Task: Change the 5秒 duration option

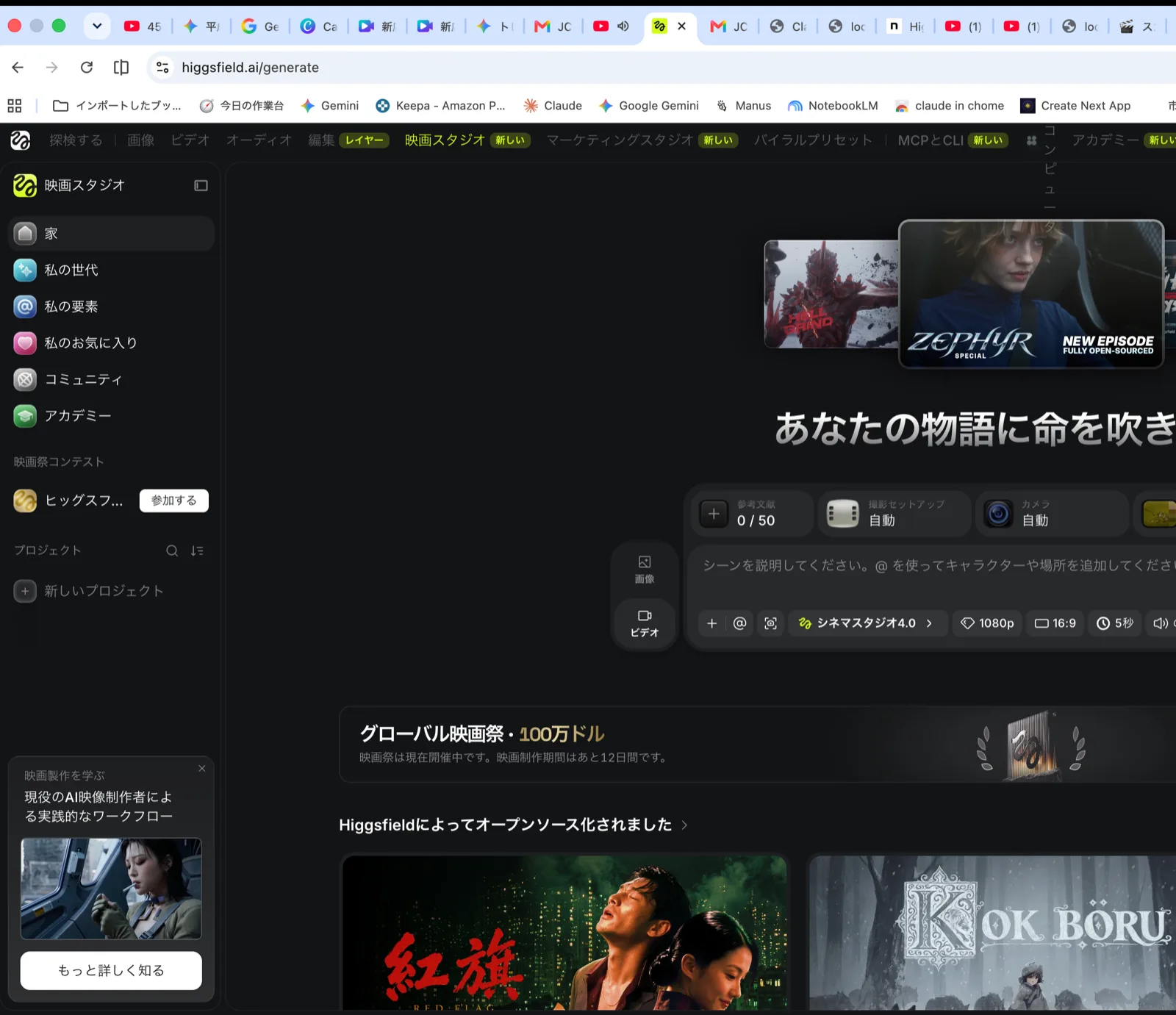Action: pos(1115,623)
